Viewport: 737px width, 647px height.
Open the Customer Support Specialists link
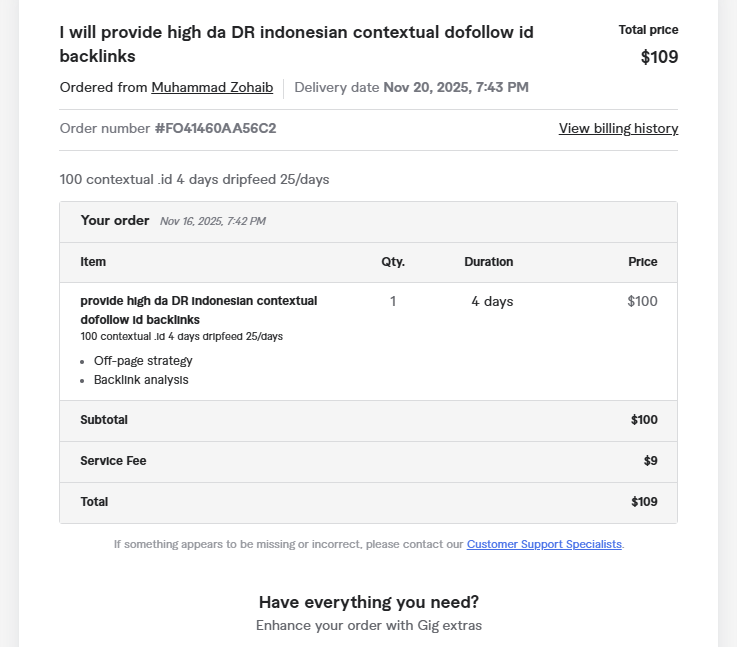544,544
